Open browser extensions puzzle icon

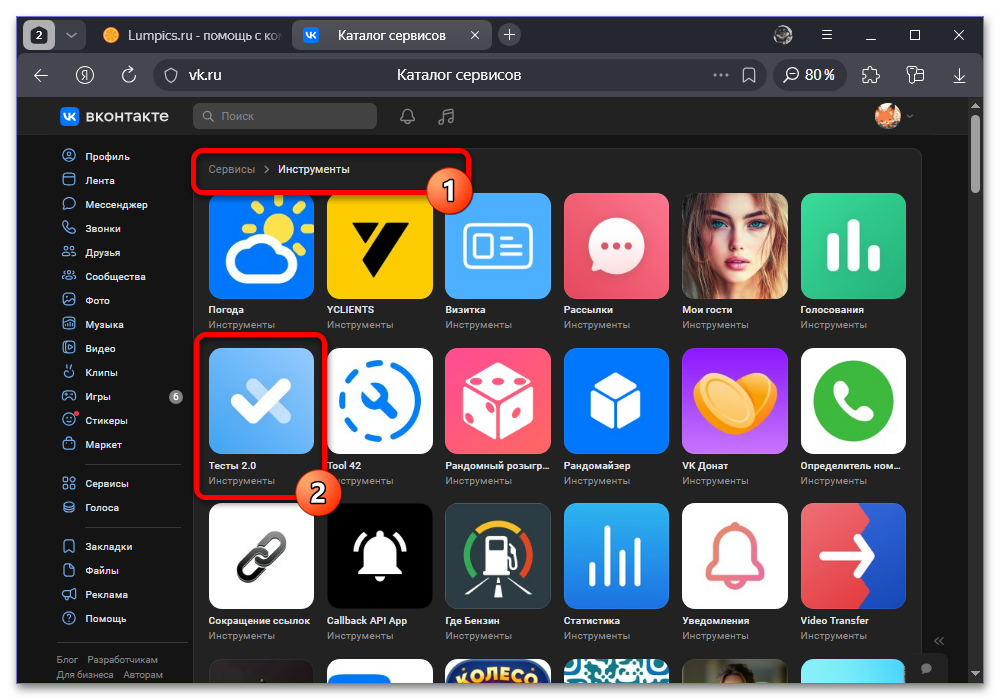tap(871, 75)
